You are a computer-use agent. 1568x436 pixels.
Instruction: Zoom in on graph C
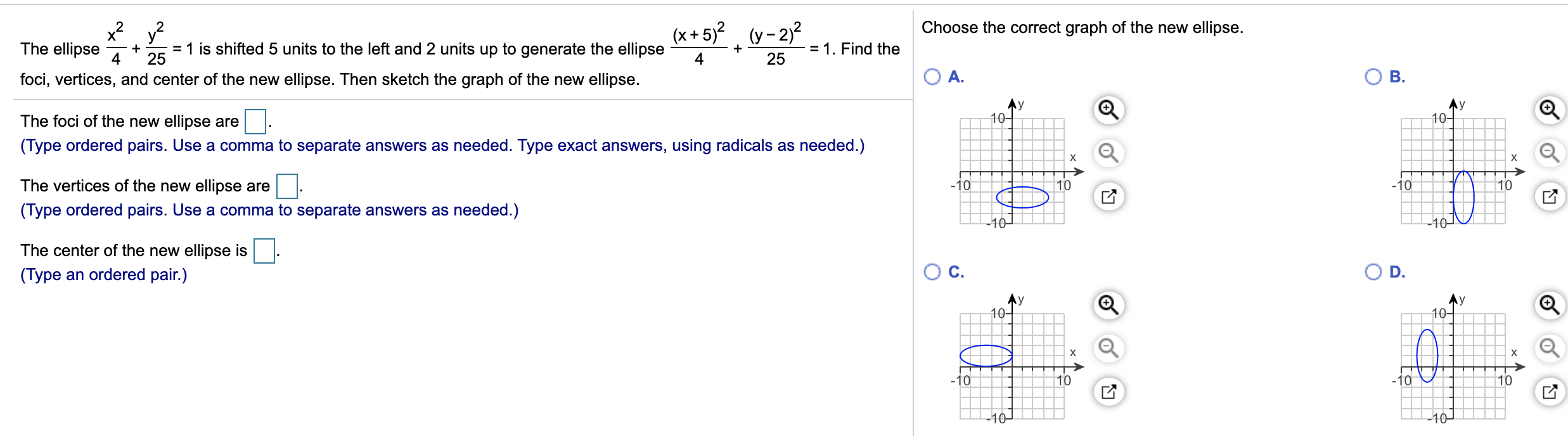pos(1109,304)
